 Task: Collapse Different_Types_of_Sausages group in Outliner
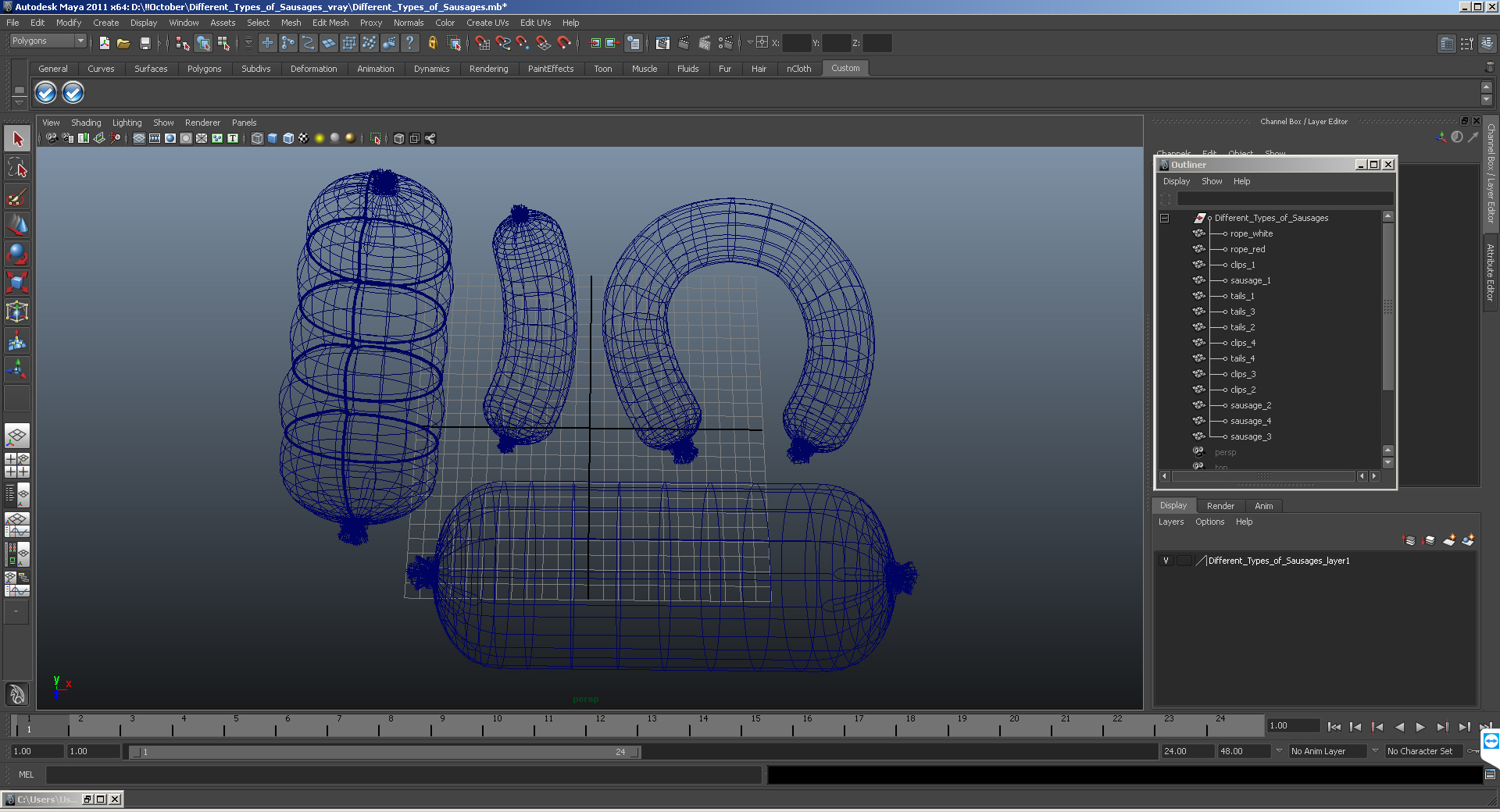(1164, 218)
